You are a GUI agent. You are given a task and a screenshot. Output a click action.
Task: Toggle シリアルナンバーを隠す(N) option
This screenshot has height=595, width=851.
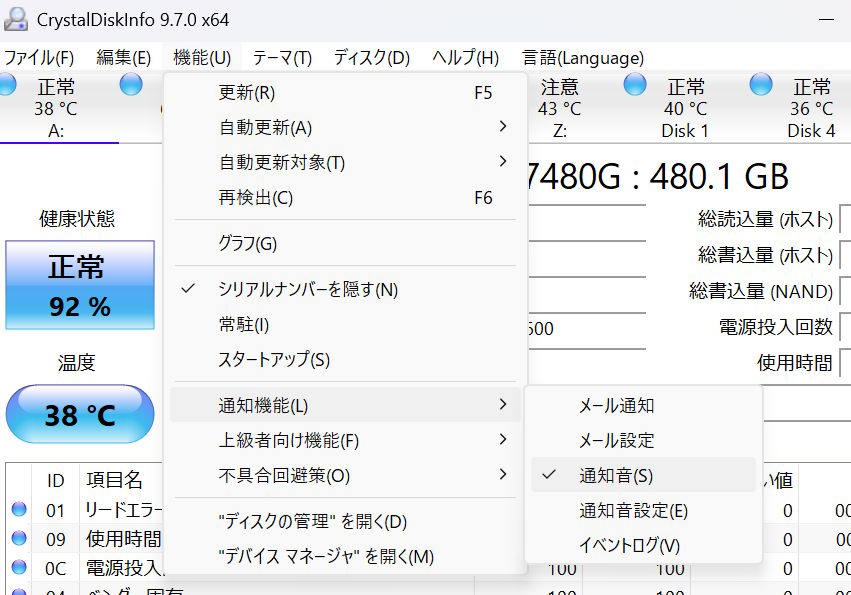pyautogui.click(x=345, y=289)
